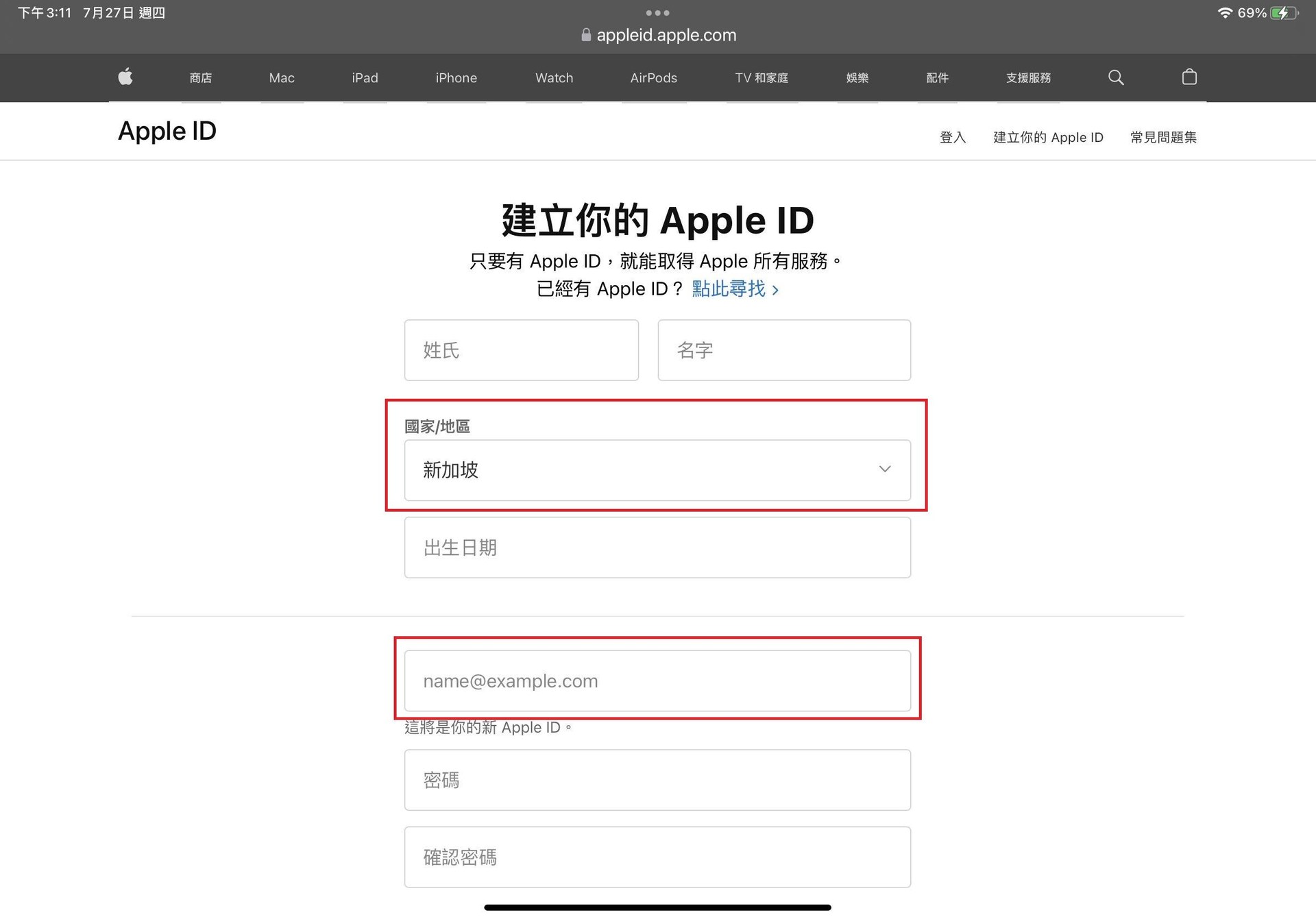This screenshot has height=919, width=1316.
Task: Tap the 下午3:11 clock in status bar
Action: (x=45, y=13)
